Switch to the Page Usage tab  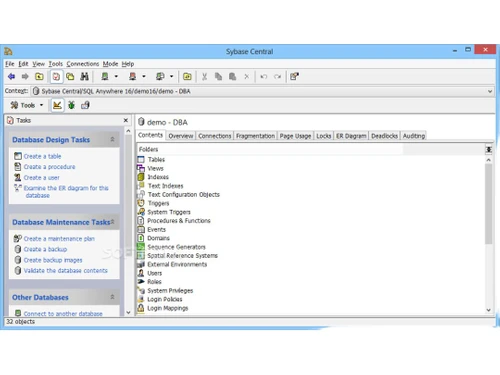[x=295, y=136]
